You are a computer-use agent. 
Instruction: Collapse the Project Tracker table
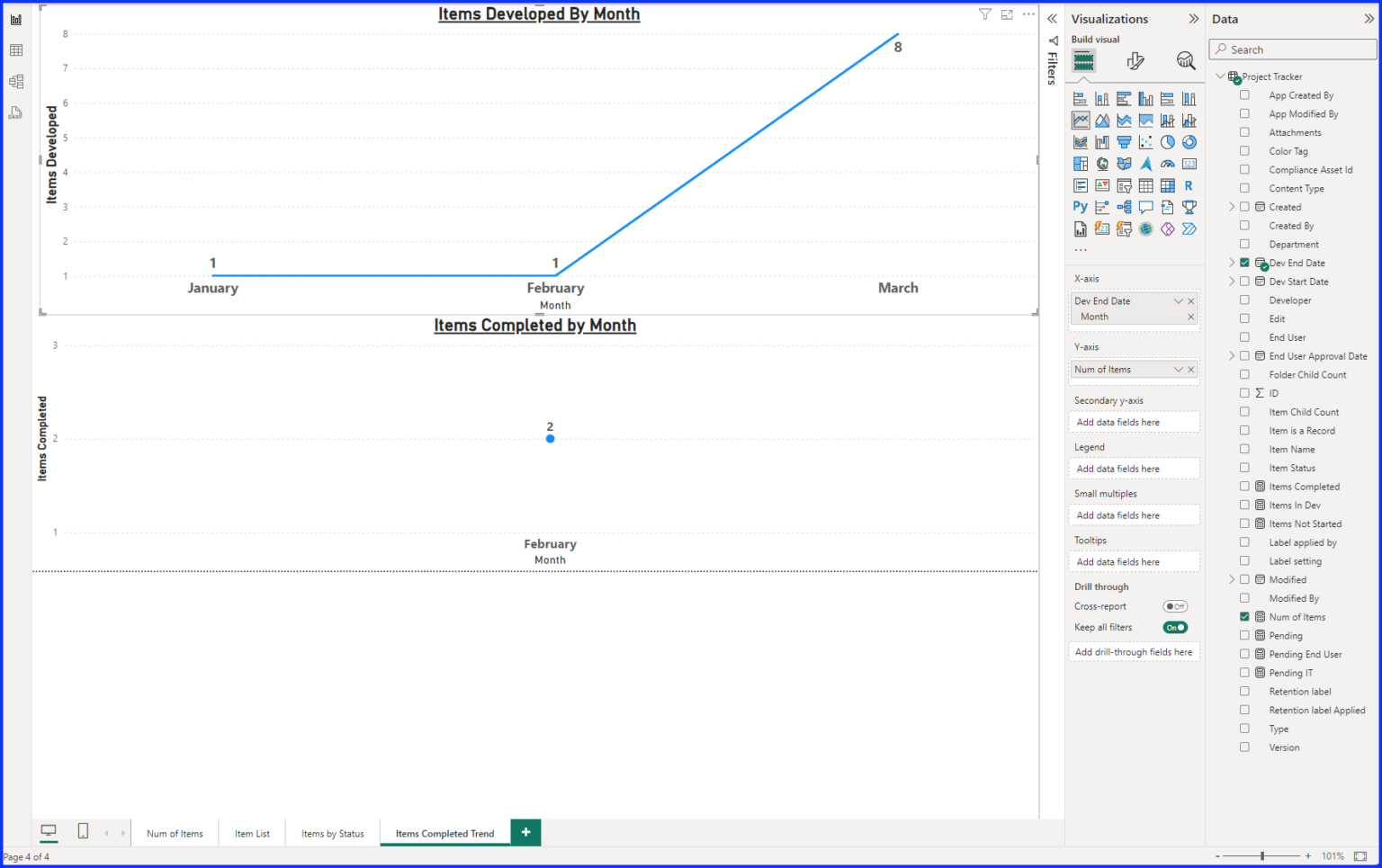point(1220,76)
